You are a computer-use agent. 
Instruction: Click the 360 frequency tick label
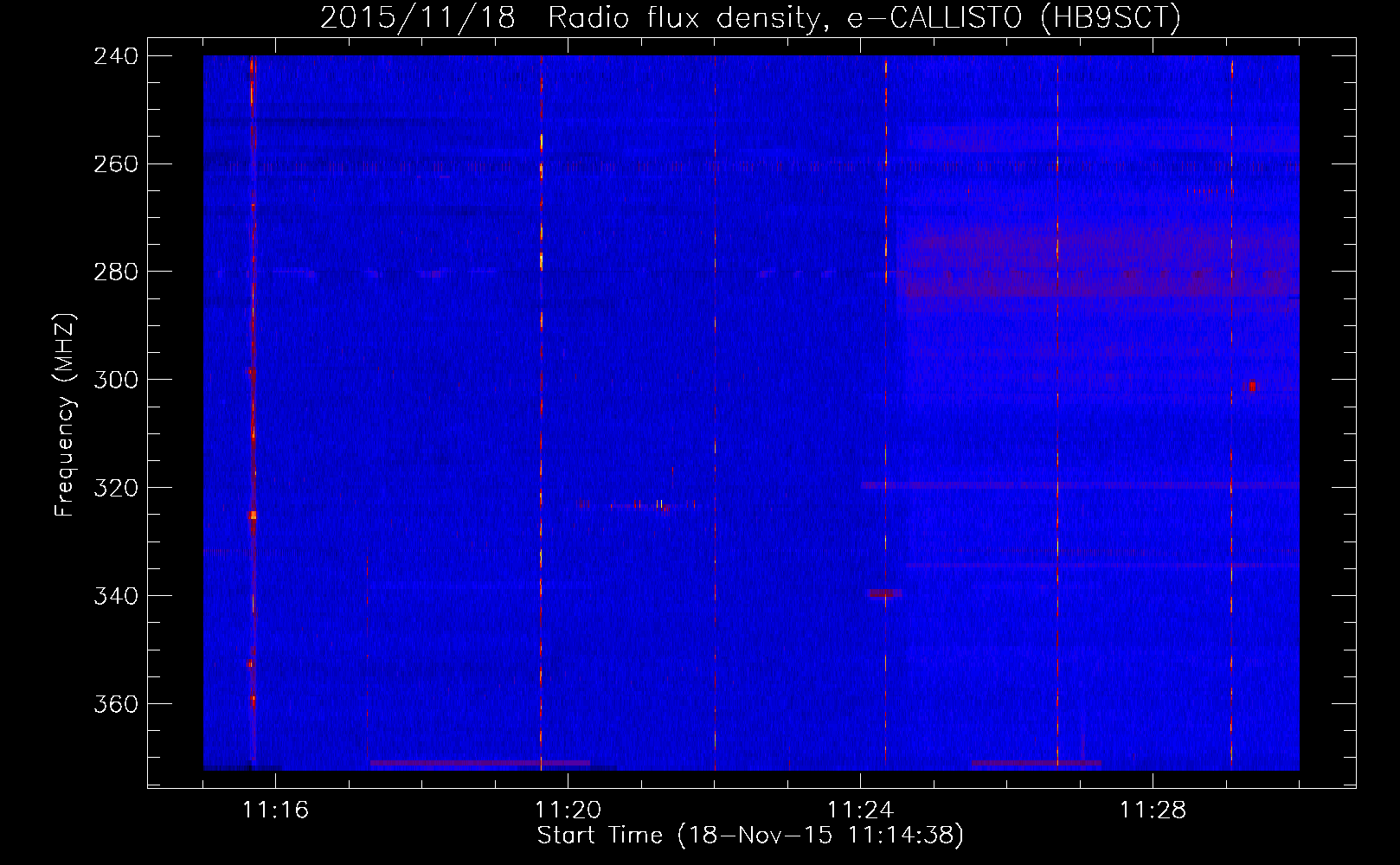tap(115, 705)
